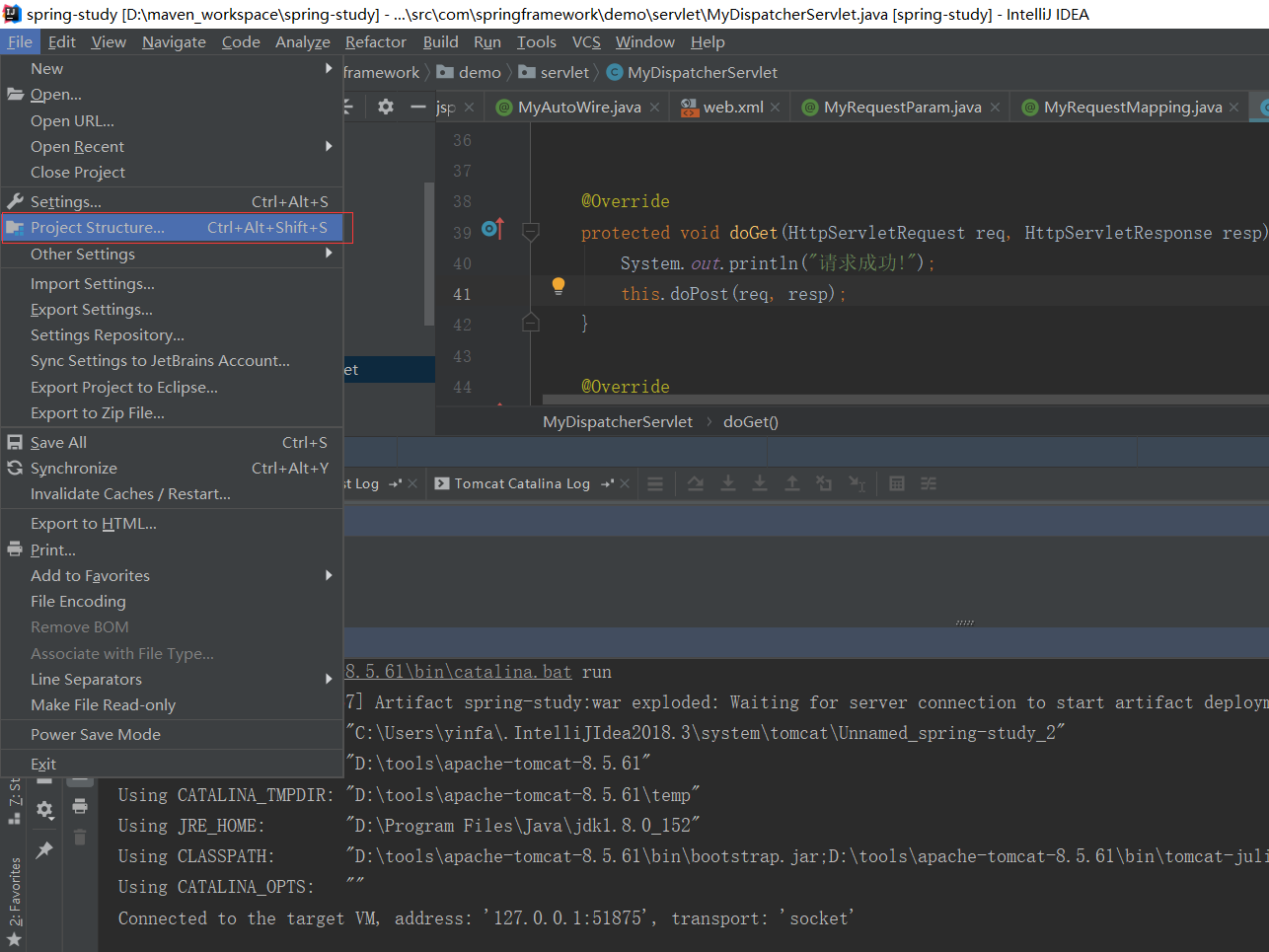Close the web.xml editor tab

coord(776,108)
